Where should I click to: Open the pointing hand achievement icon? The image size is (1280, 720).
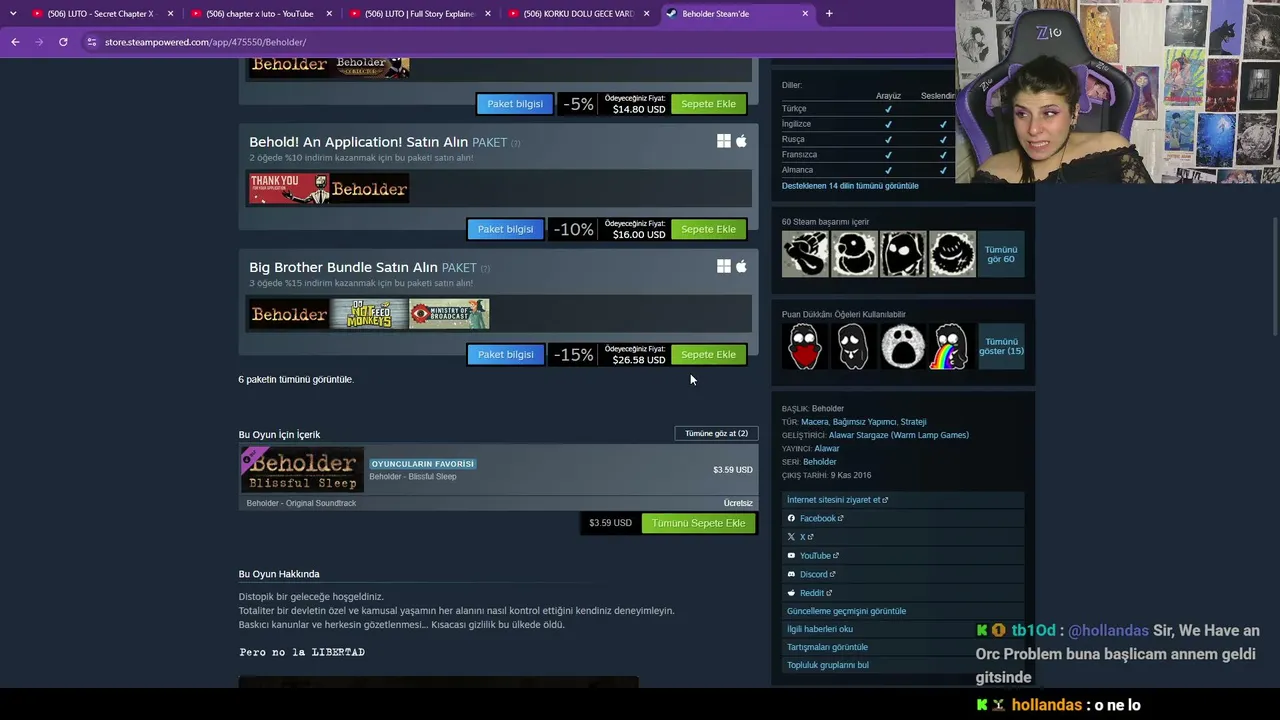pyautogui.click(x=805, y=254)
